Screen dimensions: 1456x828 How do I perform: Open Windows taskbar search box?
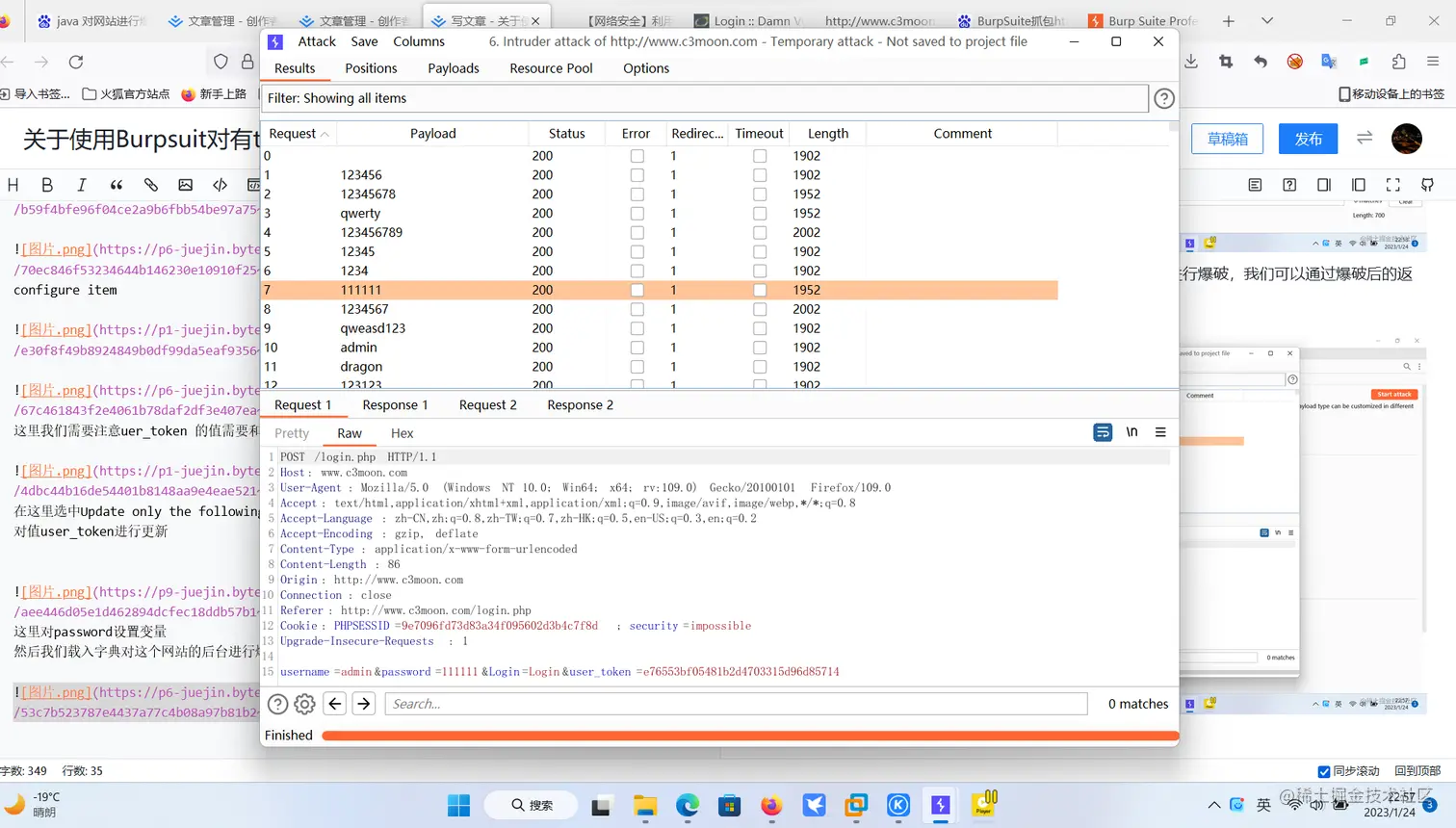click(532, 805)
